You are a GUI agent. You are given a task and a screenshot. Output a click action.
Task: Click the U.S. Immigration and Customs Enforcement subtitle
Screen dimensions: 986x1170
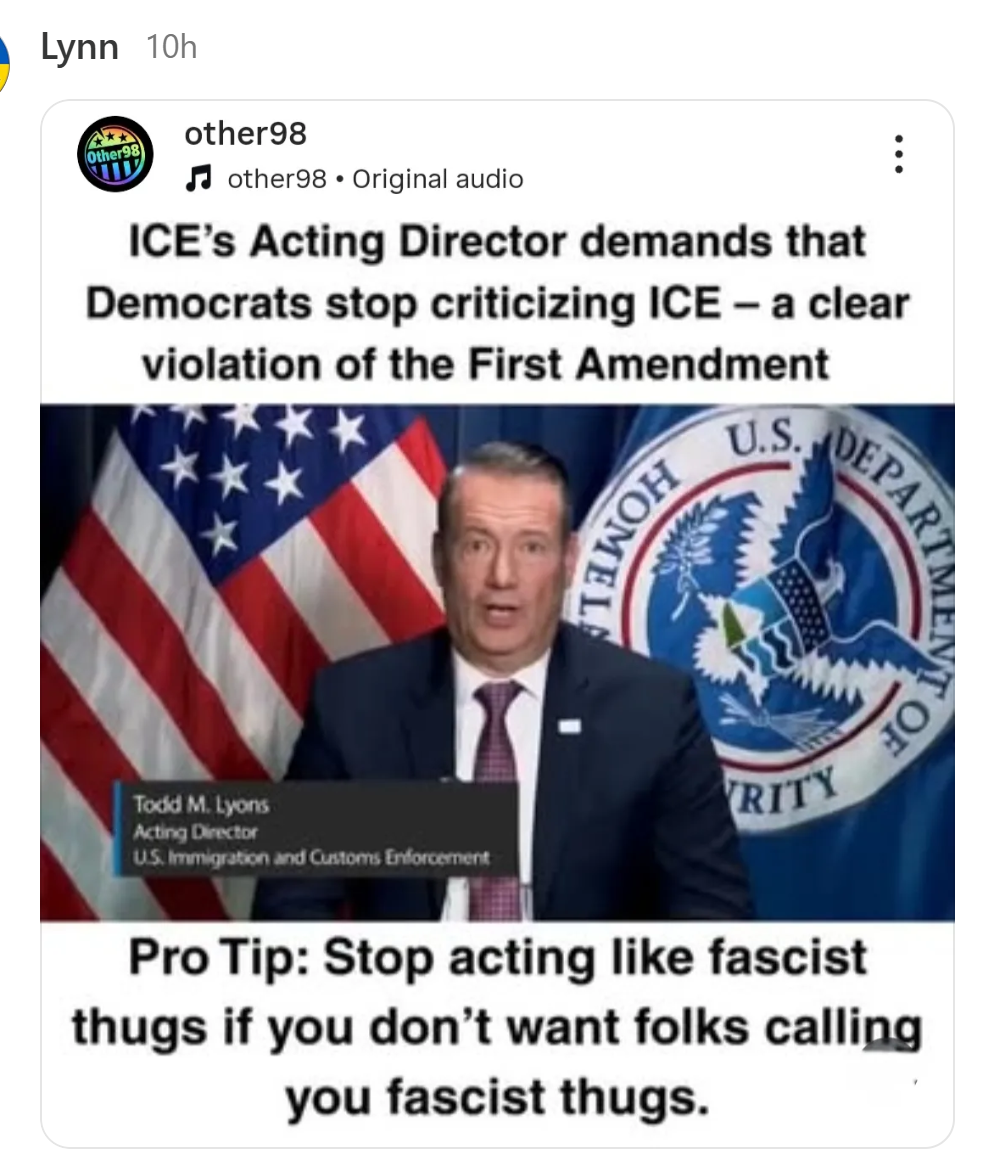pos(311,857)
